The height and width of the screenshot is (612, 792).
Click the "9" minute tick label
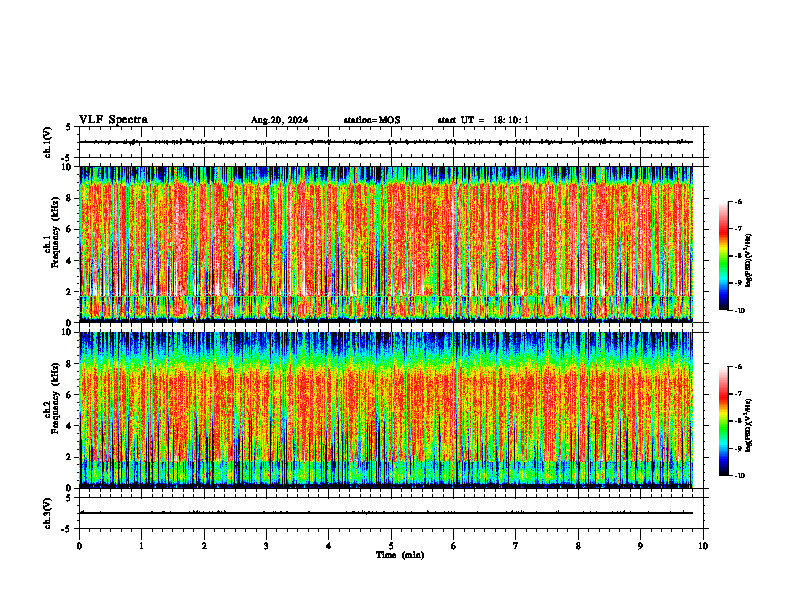point(640,546)
